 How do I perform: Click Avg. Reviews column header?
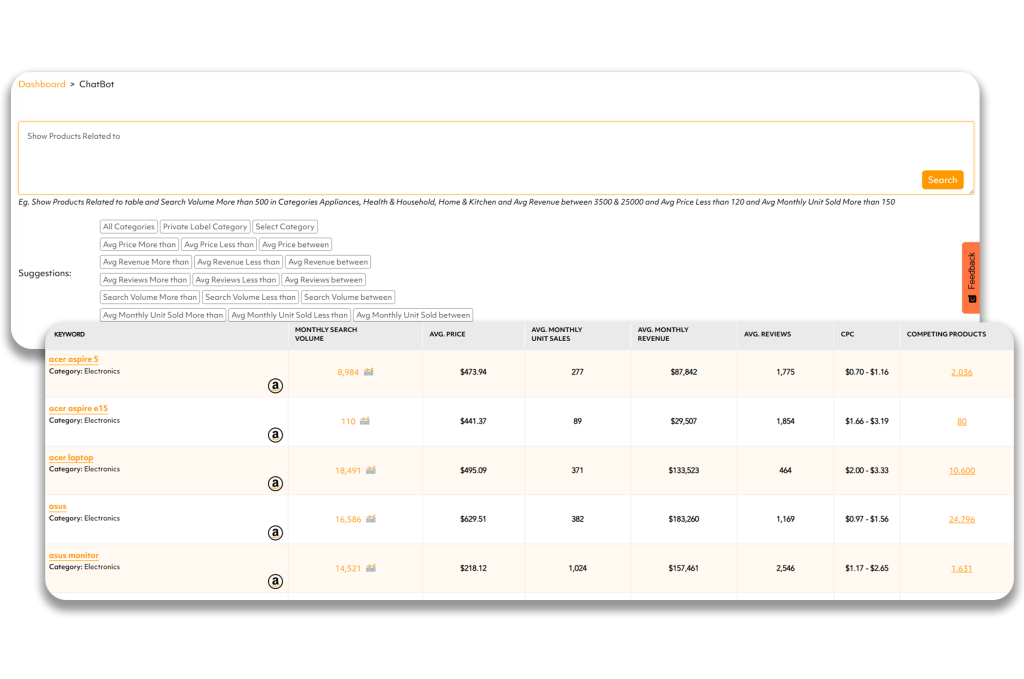click(767, 334)
